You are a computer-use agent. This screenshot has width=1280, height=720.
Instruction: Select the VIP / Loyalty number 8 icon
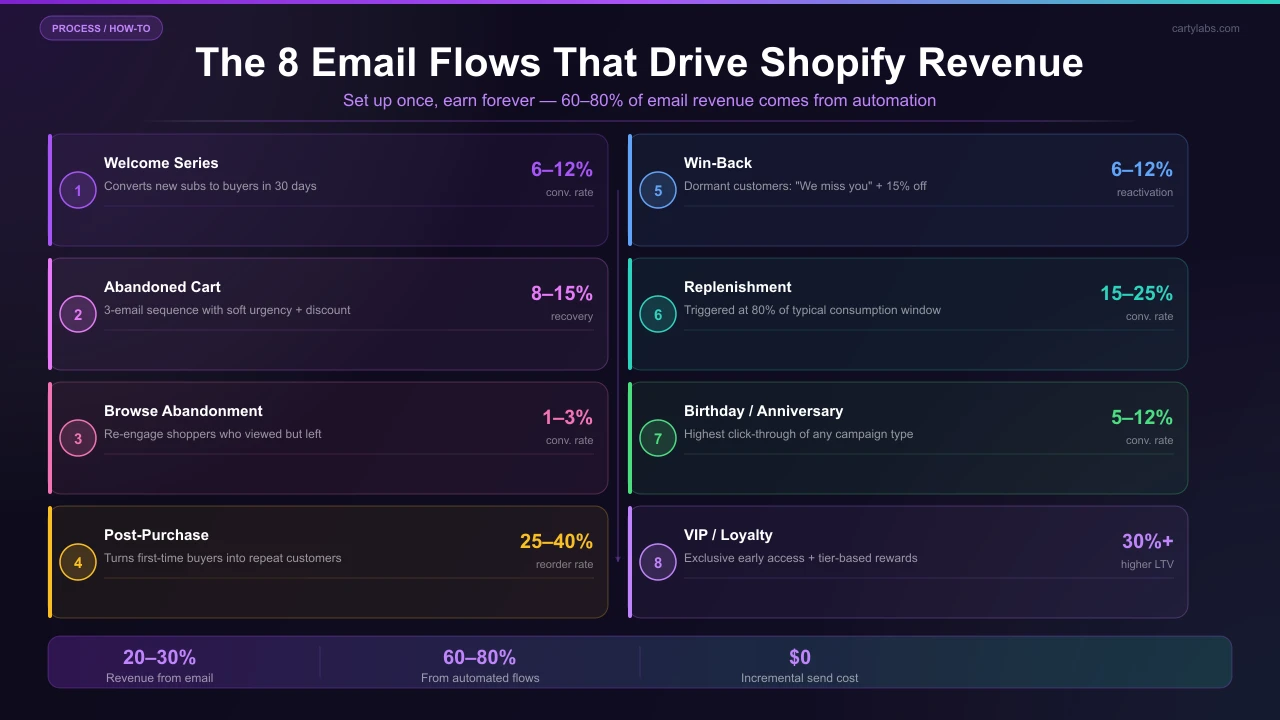coord(658,562)
